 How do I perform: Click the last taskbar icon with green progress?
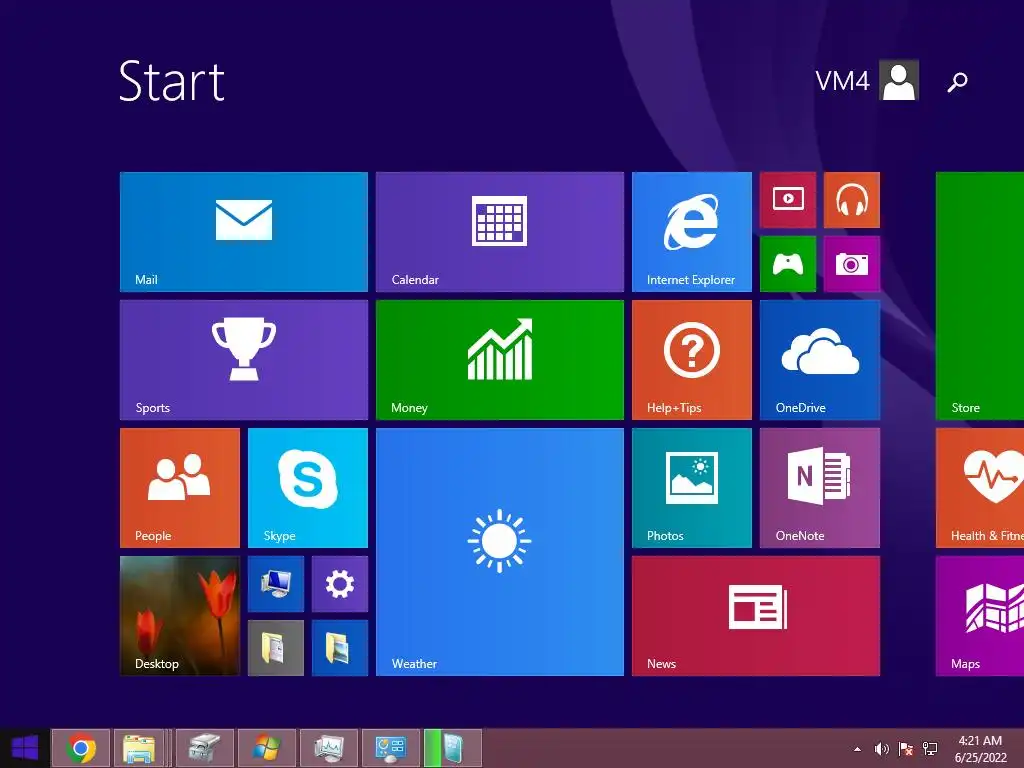(453, 748)
